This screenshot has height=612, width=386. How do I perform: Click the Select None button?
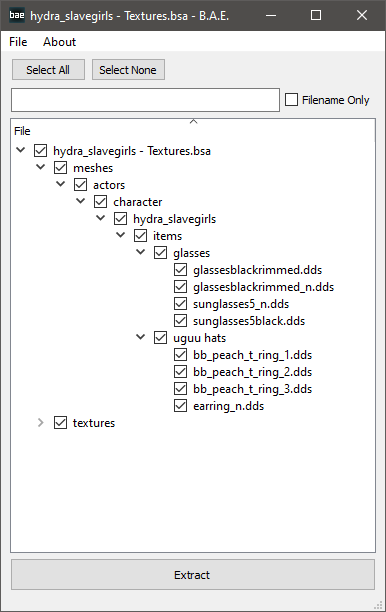(128, 70)
